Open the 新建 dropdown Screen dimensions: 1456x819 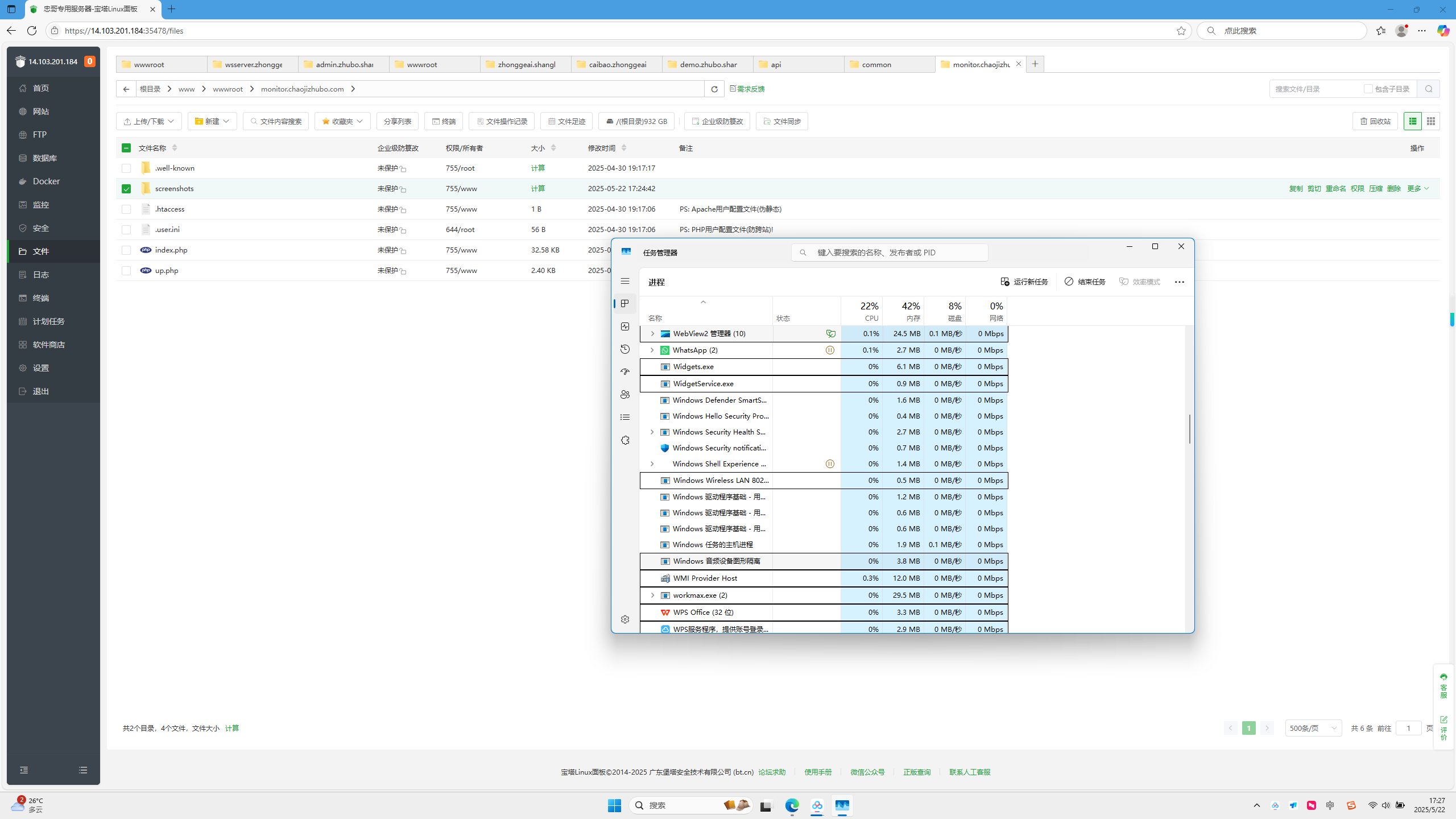click(212, 121)
